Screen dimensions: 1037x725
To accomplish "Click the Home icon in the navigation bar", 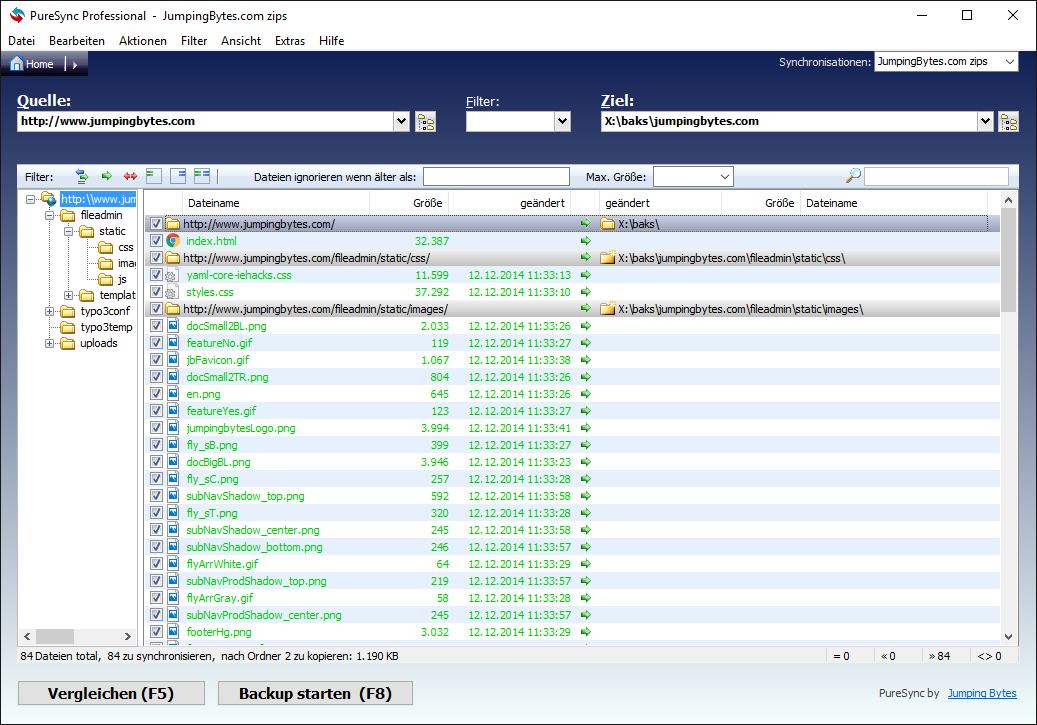I will [x=17, y=64].
